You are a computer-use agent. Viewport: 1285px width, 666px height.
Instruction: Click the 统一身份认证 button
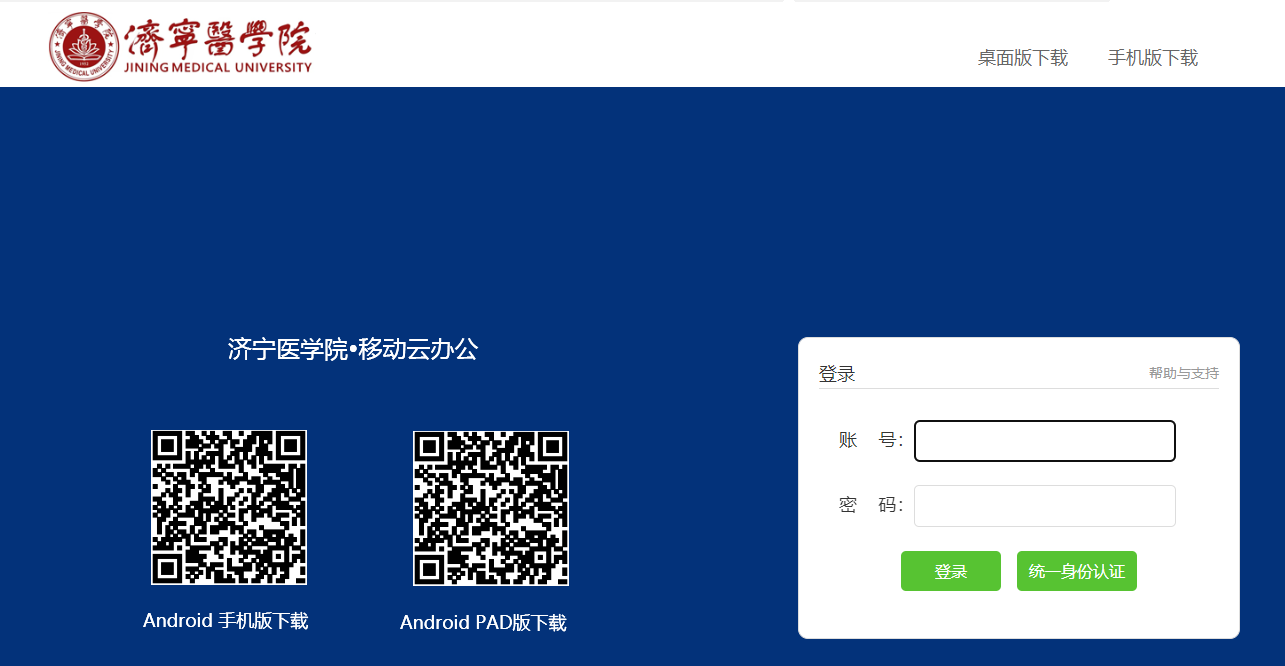point(1077,571)
